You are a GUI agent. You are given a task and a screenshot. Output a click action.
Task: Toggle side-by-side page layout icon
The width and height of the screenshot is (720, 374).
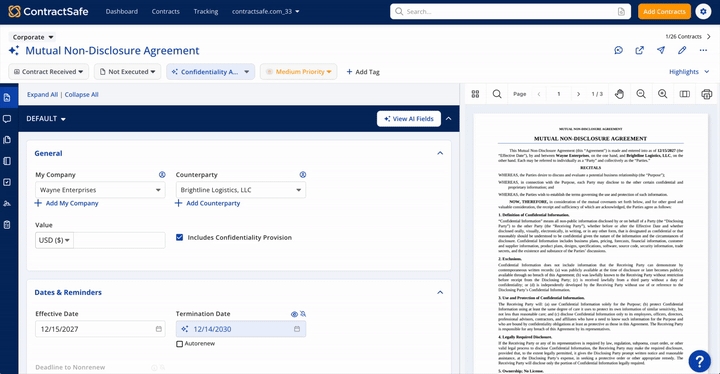click(685, 94)
